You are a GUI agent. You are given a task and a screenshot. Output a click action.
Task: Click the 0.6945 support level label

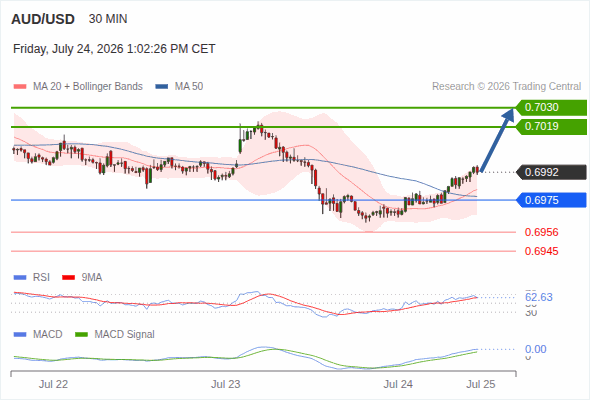(541, 251)
